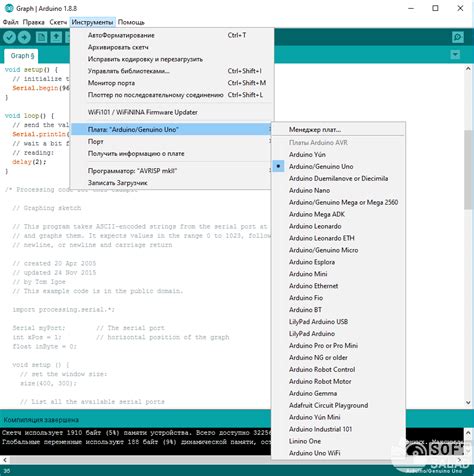The image size is (474, 476).
Task: Open Управлять библиотеками…
Action: click(172, 71)
